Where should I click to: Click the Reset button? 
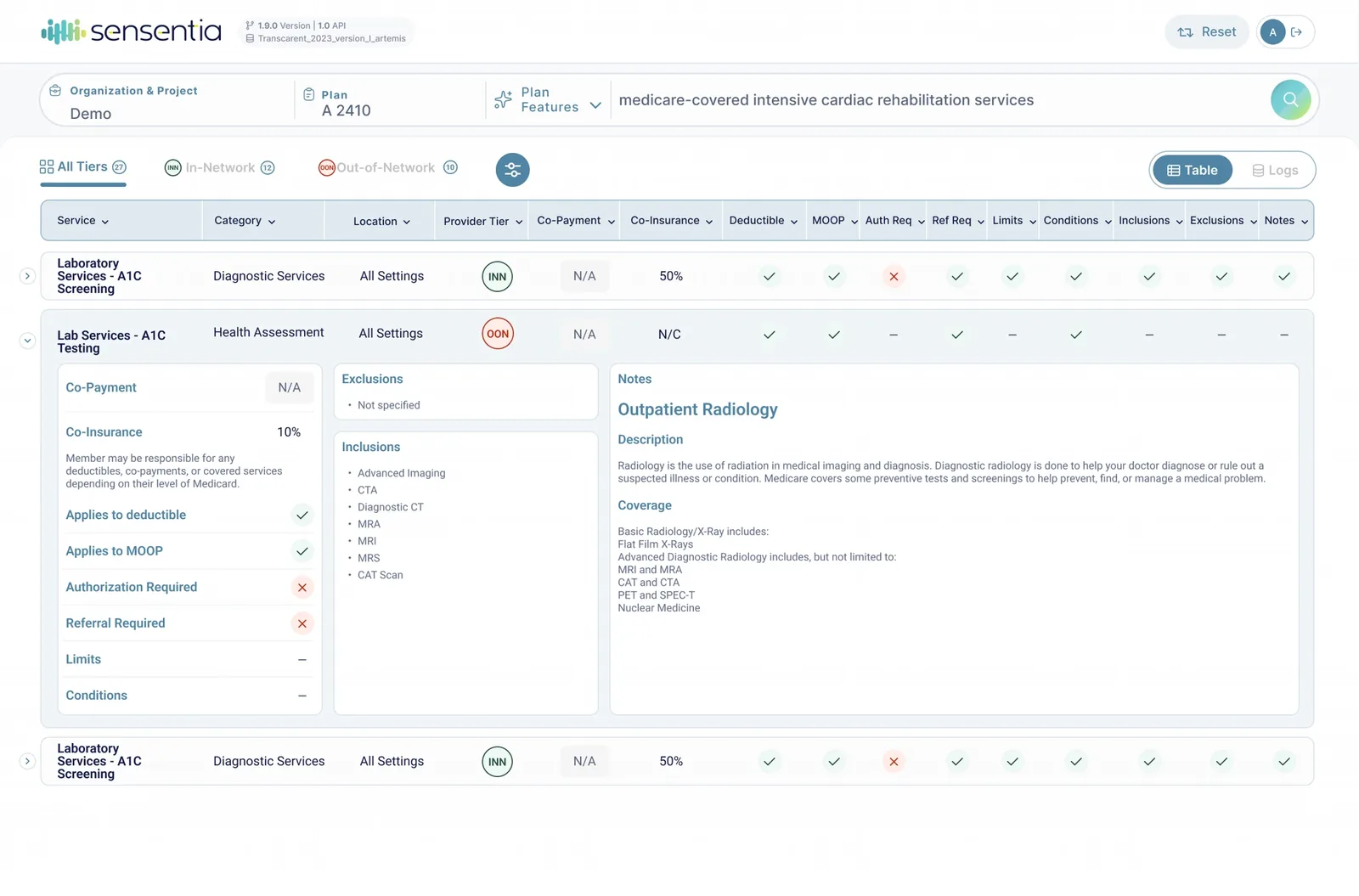pos(1207,32)
